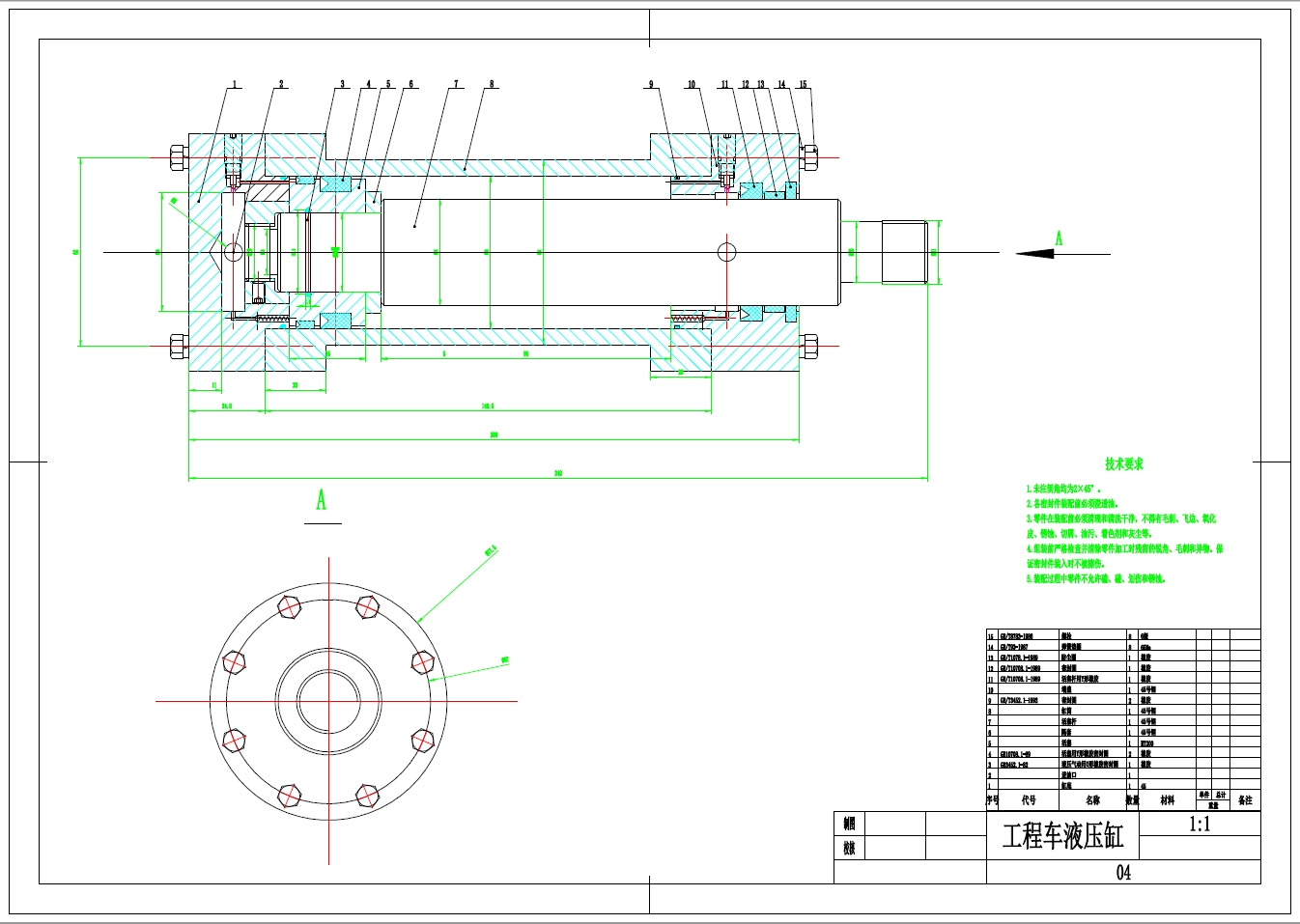1300x924 pixels.
Task: Click the 序号 column header
Action: [992, 800]
